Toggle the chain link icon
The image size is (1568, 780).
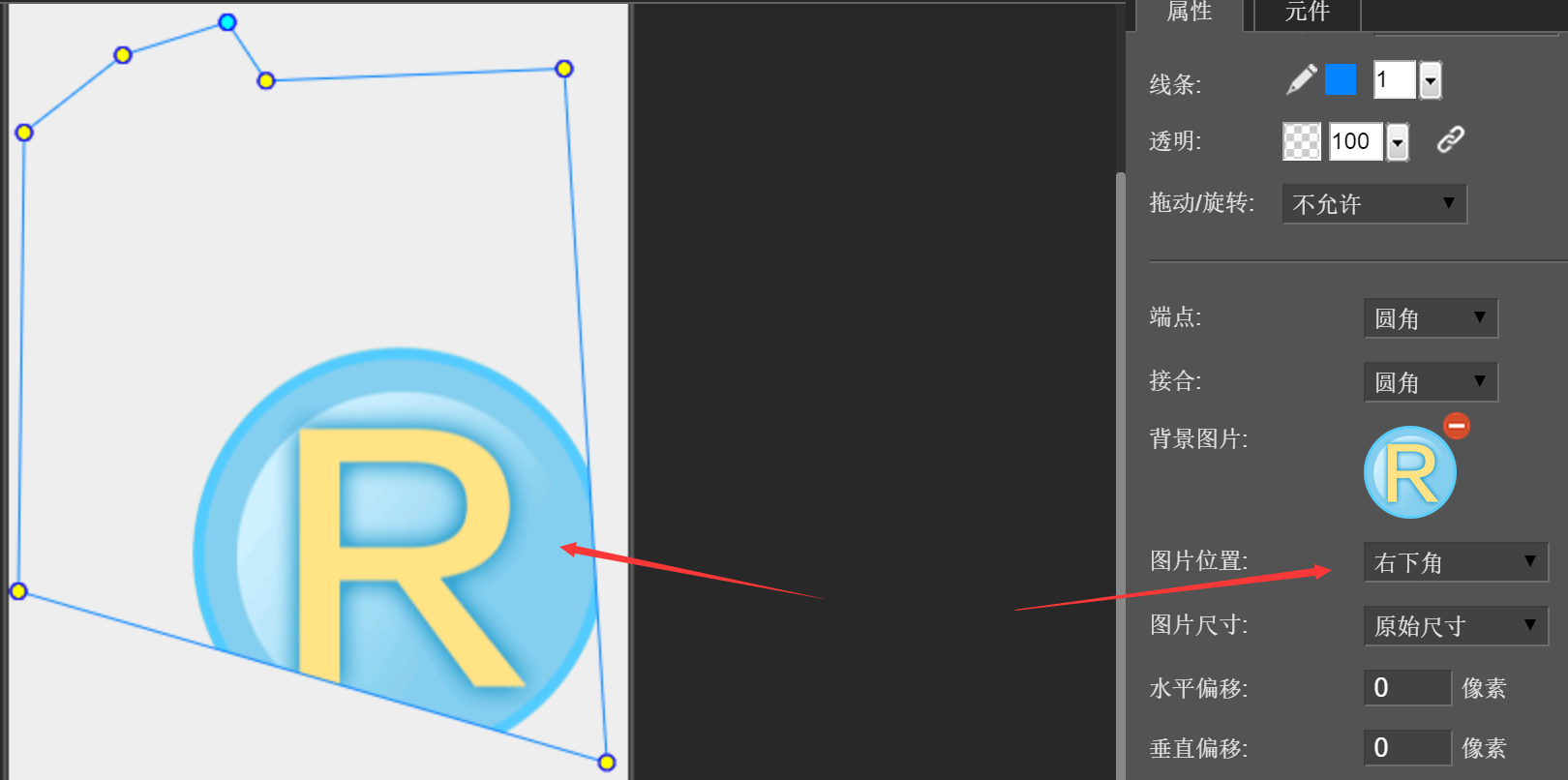(1450, 140)
